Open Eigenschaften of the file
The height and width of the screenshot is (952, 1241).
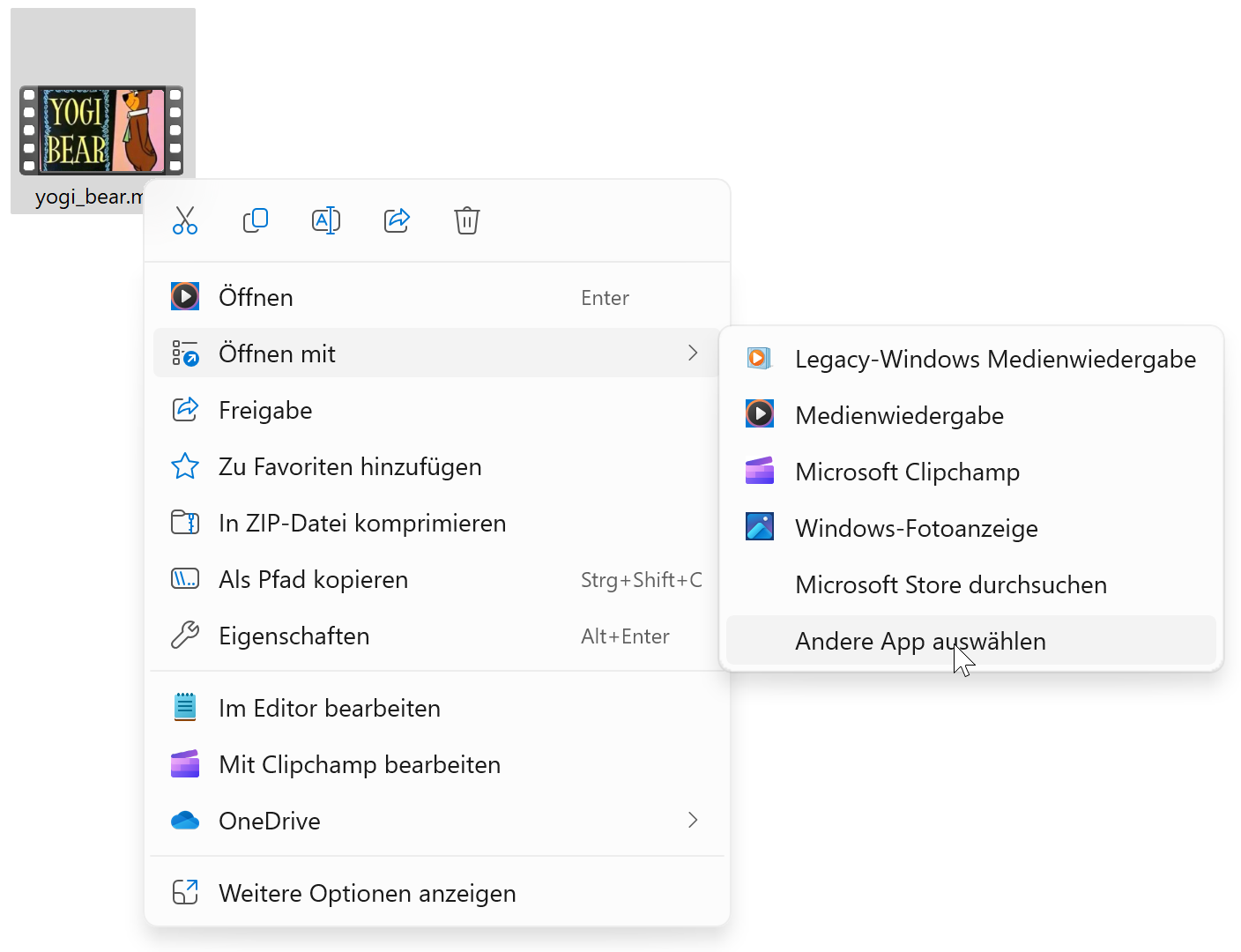pyautogui.click(x=294, y=636)
